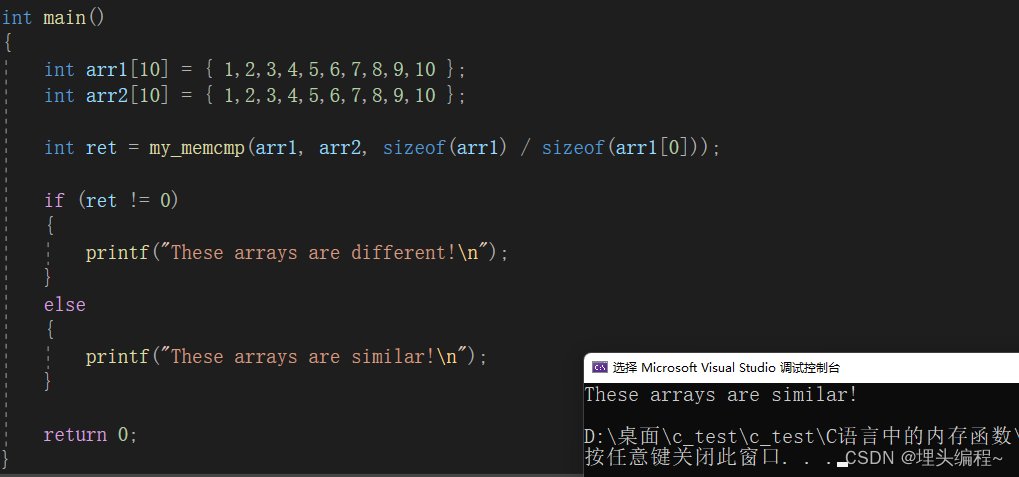Image resolution: width=1019 pixels, height=477 pixels.
Task: Click the 'return 0;' statement
Action: (90, 435)
